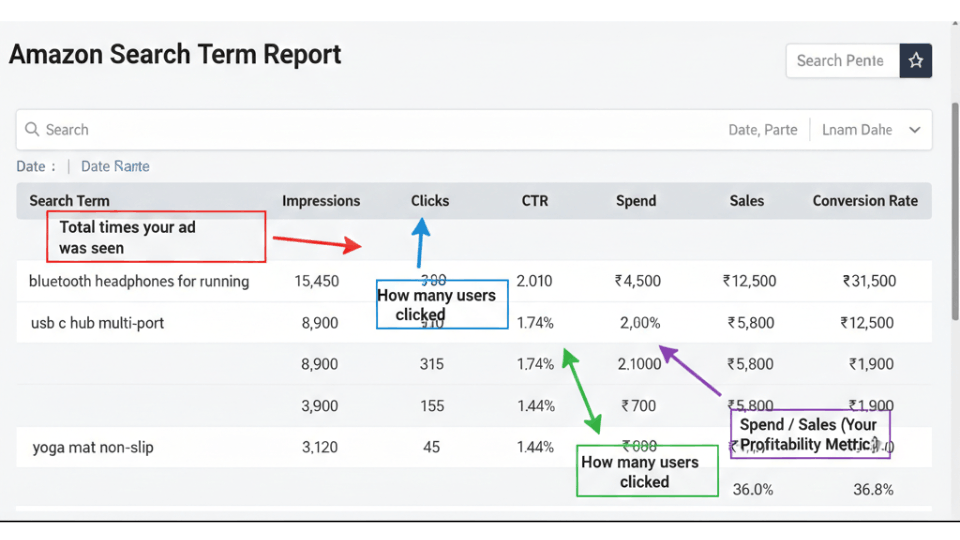Sort by CTR column header
The width and height of the screenshot is (960, 540).
tap(535, 201)
